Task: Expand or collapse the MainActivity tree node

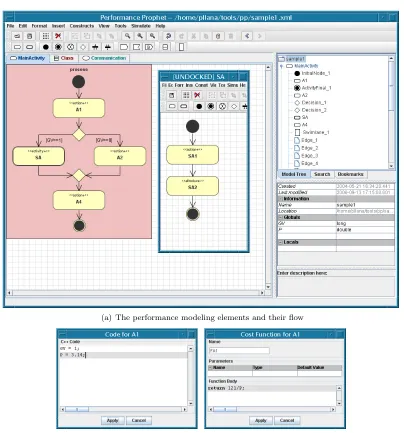Action: 282,66
